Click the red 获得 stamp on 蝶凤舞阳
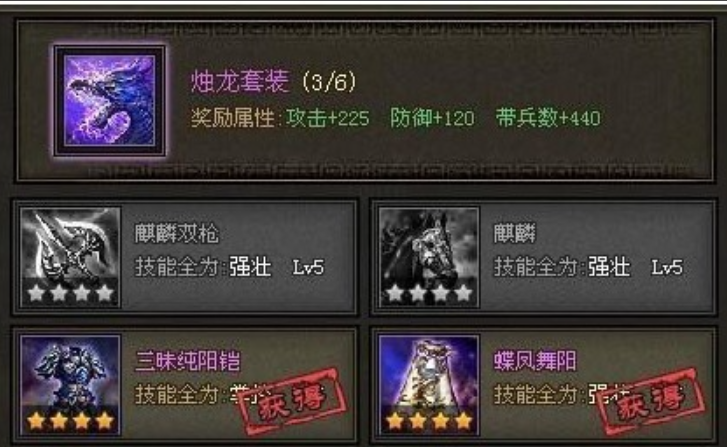Viewport: 727px width, 447px height. [651, 400]
